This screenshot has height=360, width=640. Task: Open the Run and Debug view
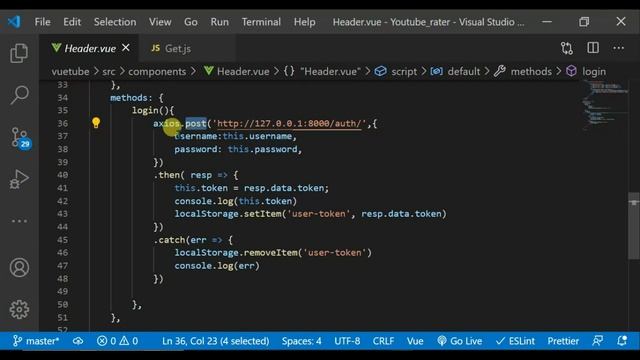tap(19, 179)
